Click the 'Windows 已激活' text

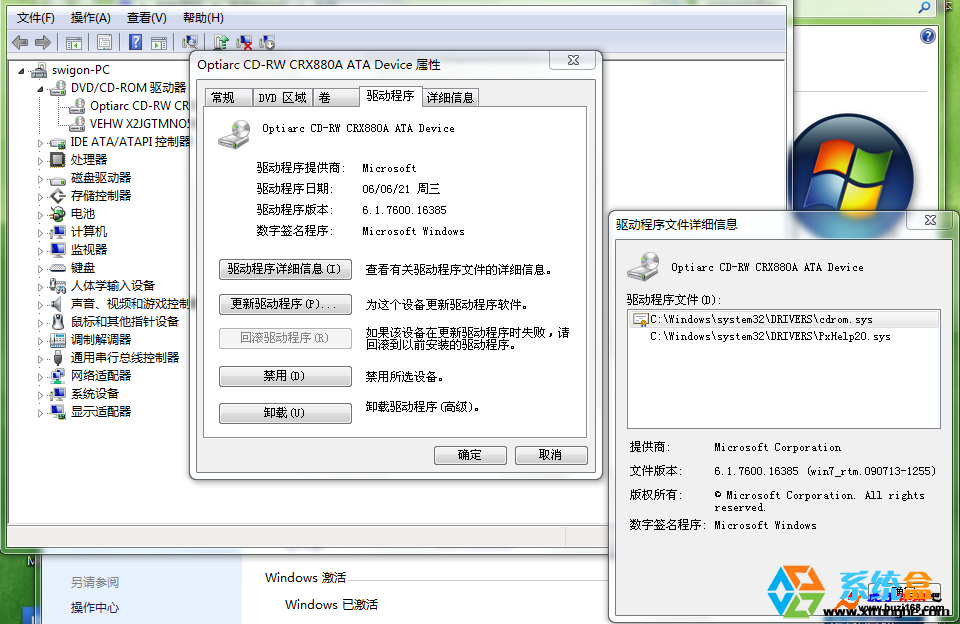(x=331, y=604)
